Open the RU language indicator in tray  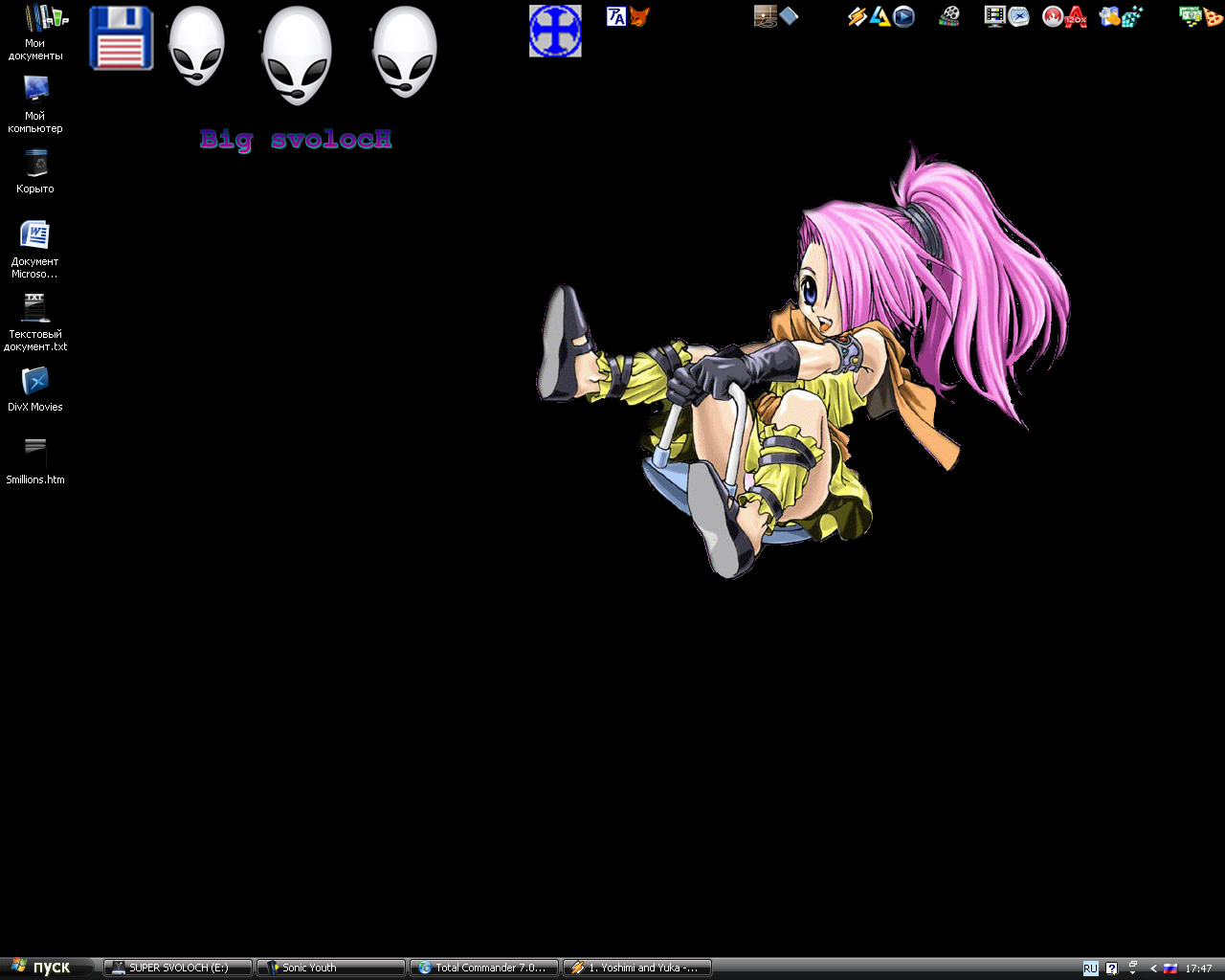click(x=1090, y=969)
